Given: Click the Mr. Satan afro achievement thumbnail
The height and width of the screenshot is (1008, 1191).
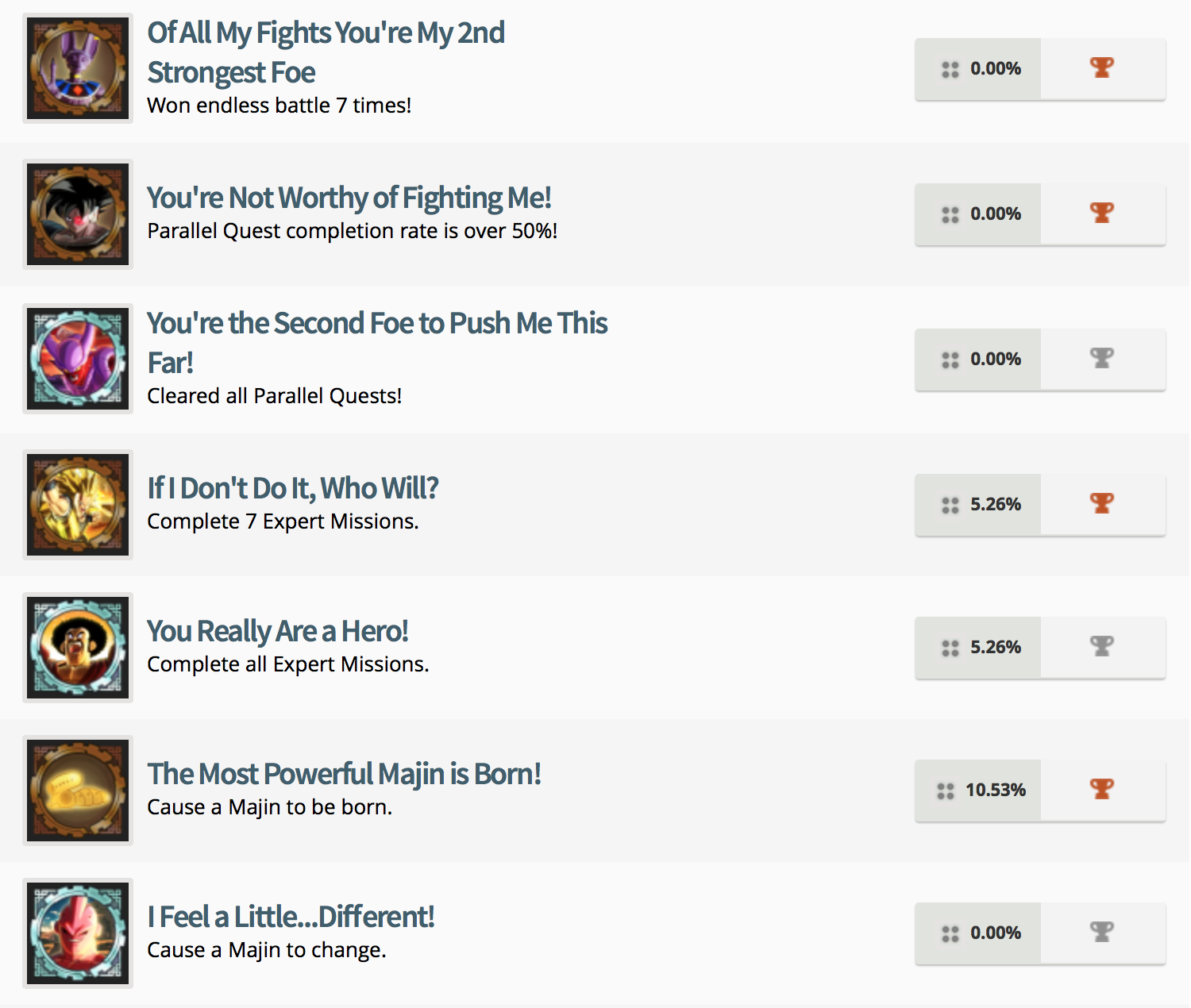Looking at the screenshot, I should coord(78,648).
